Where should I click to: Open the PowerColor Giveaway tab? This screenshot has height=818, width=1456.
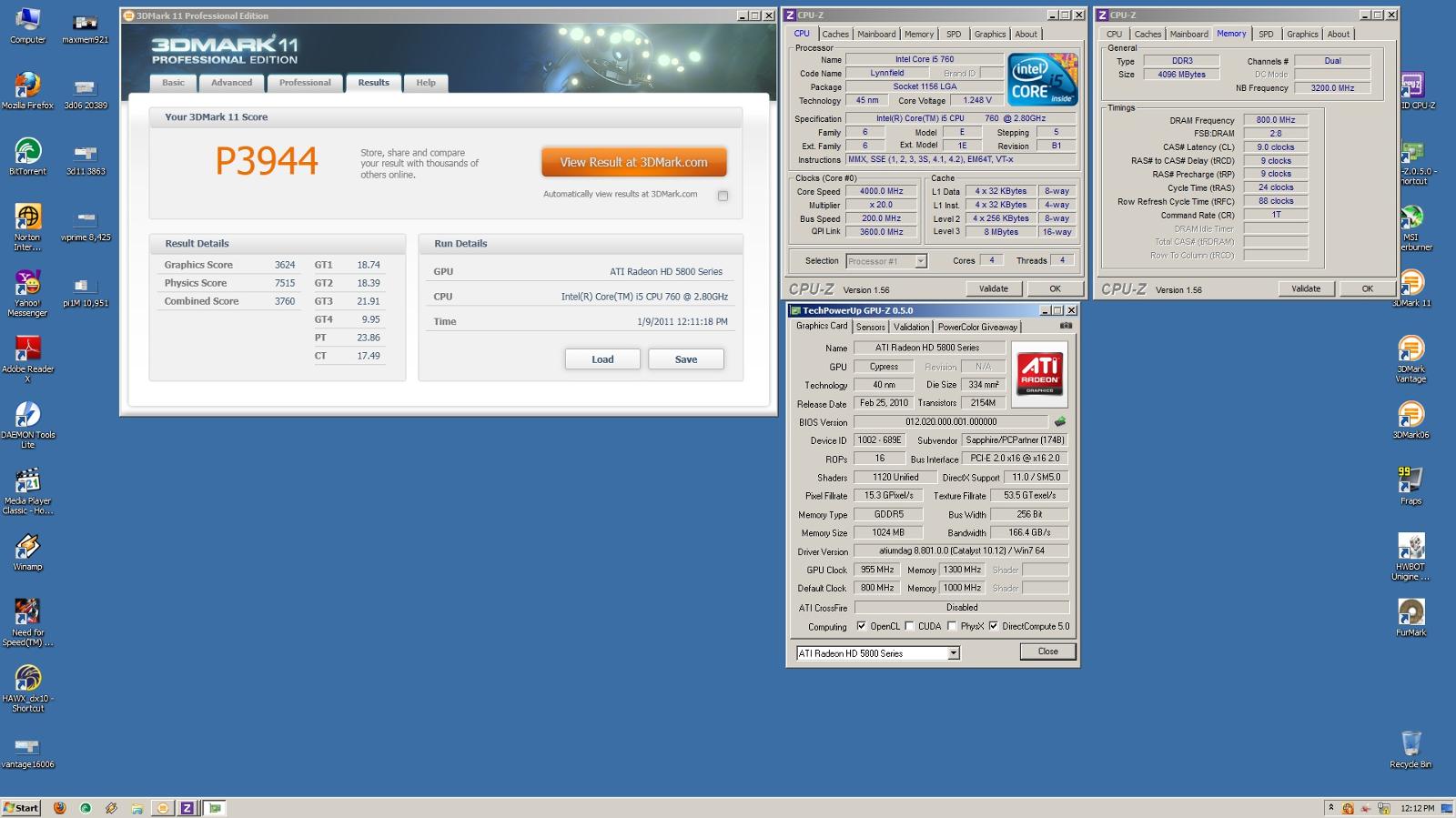(977, 327)
